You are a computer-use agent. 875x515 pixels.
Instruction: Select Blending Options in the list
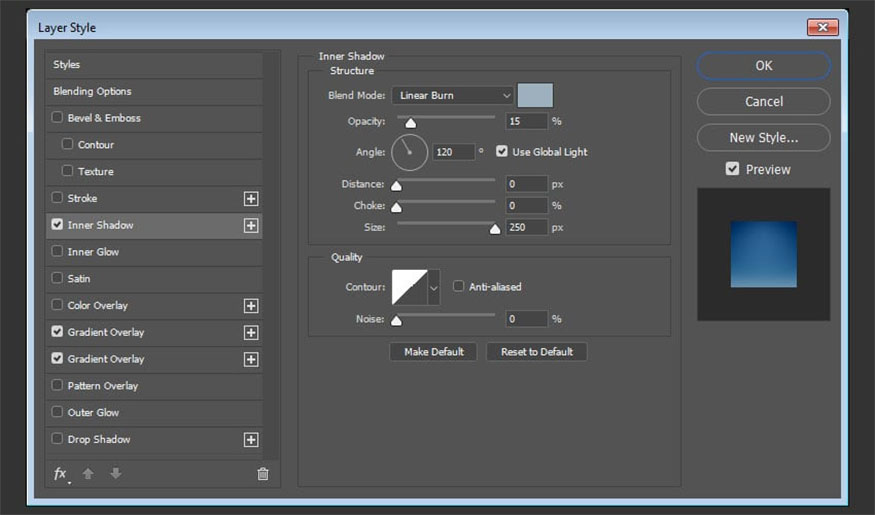pos(92,91)
